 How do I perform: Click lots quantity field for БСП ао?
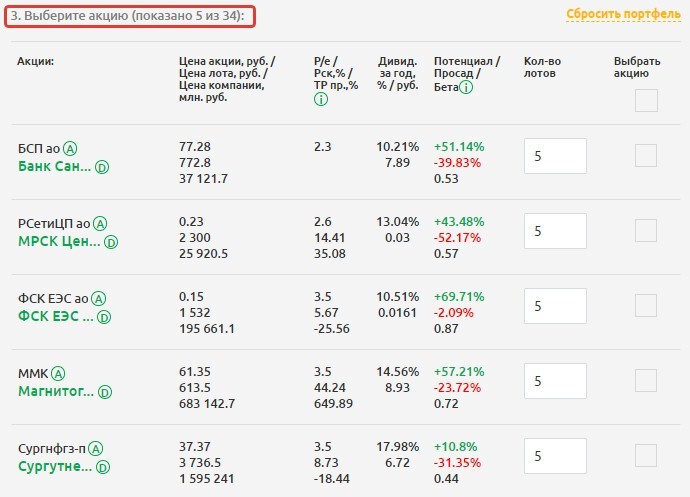coord(555,156)
